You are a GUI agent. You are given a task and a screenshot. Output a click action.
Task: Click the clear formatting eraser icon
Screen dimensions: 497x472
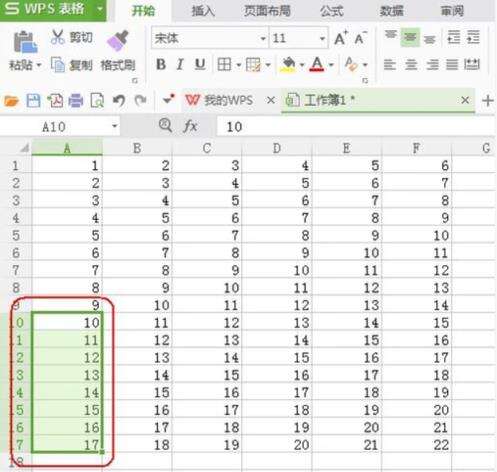click(351, 64)
